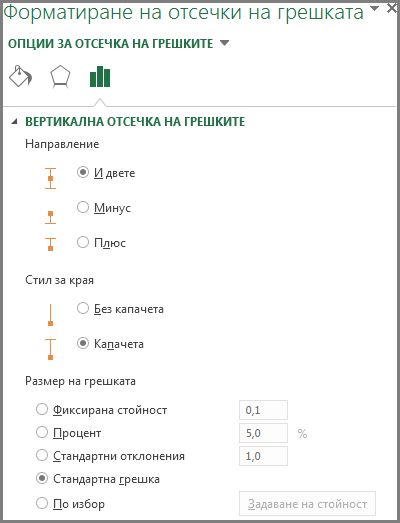Viewport: 400px width, 523px height.
Task: Click the minus-direction error bar icon
Action: [x=50, y=217]
